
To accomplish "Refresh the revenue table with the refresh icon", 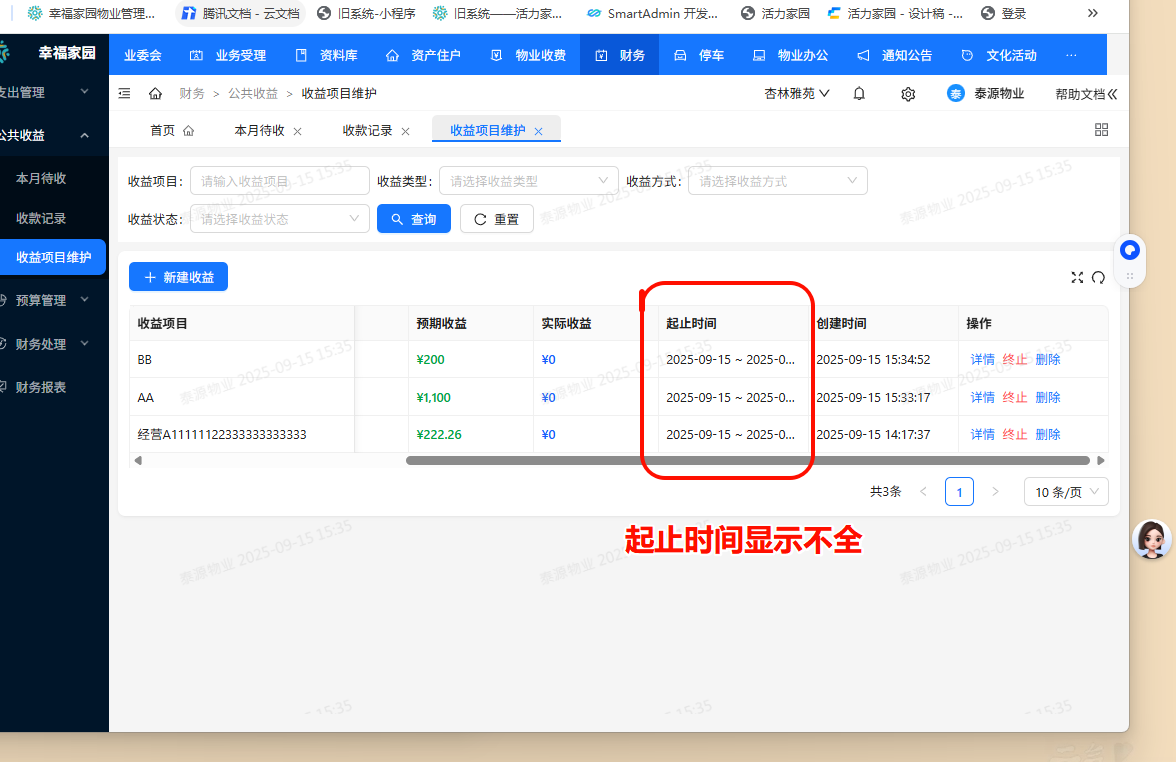I will coord(1098,278).
